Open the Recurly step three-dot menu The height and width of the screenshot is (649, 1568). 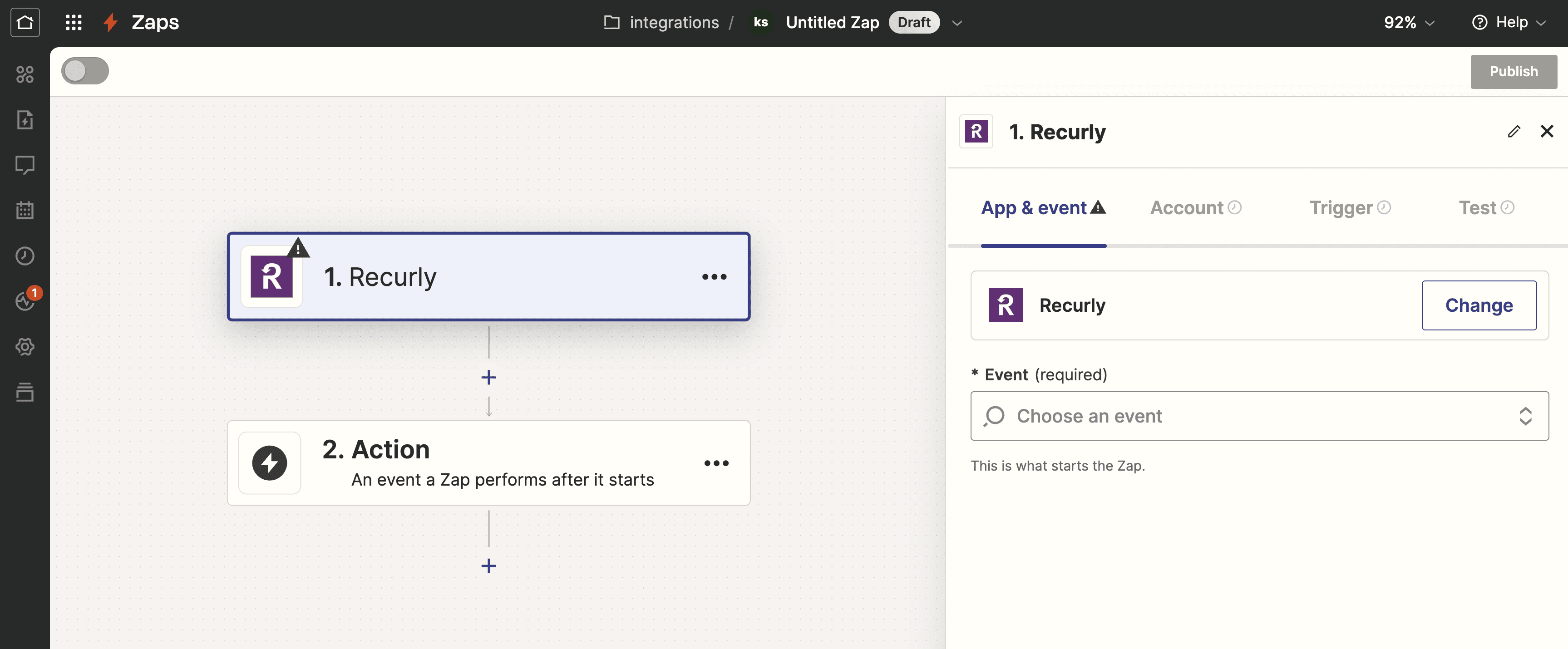715,277
